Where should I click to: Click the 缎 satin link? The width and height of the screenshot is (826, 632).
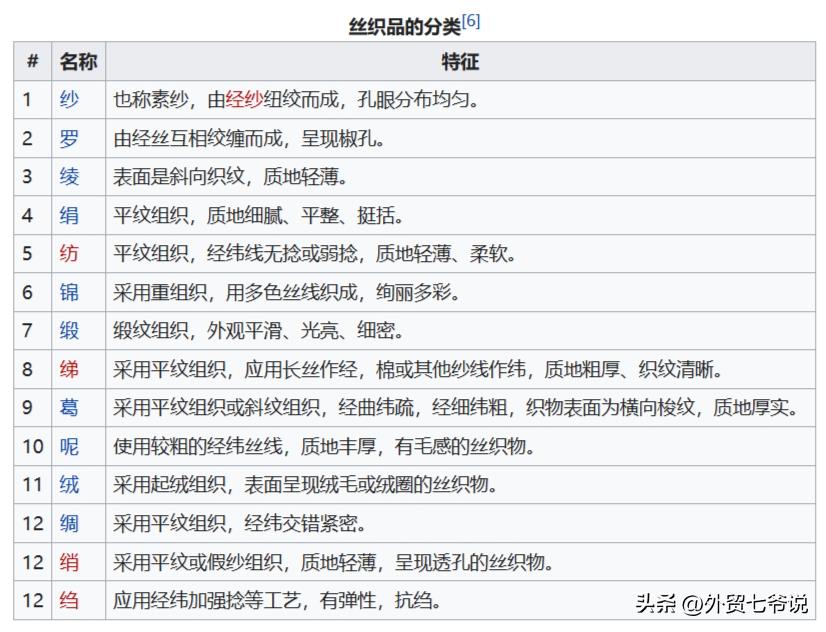pyautogui.click(x=69, y=331)
